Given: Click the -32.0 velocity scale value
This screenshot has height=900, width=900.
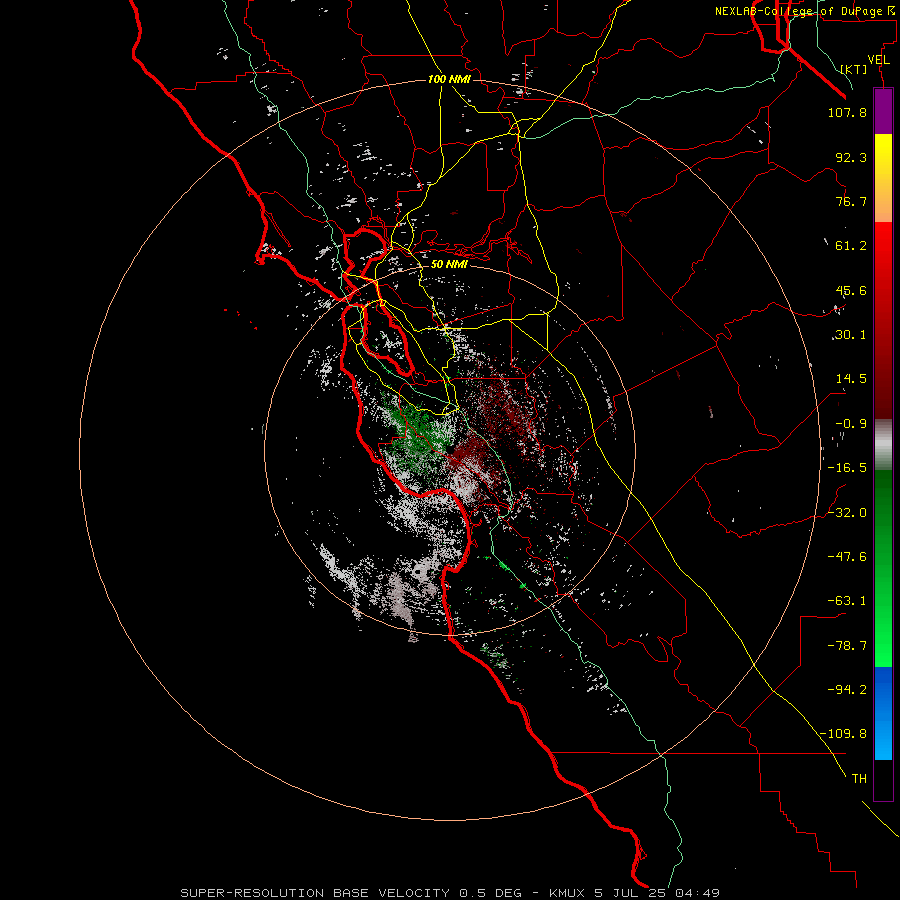Looking at the screenshot, I should pos(847,513).
